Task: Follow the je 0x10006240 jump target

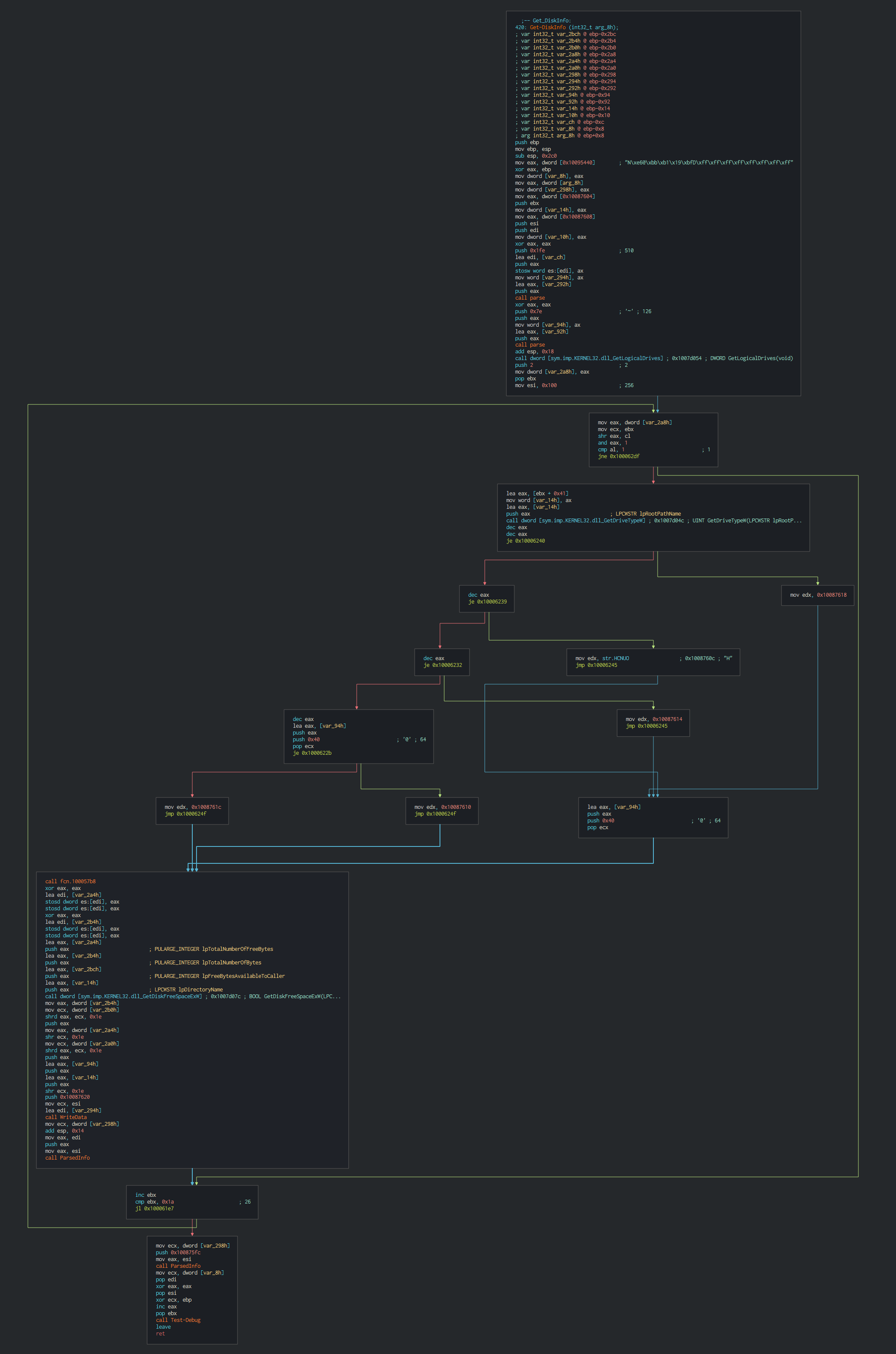Action: point(525,541)
